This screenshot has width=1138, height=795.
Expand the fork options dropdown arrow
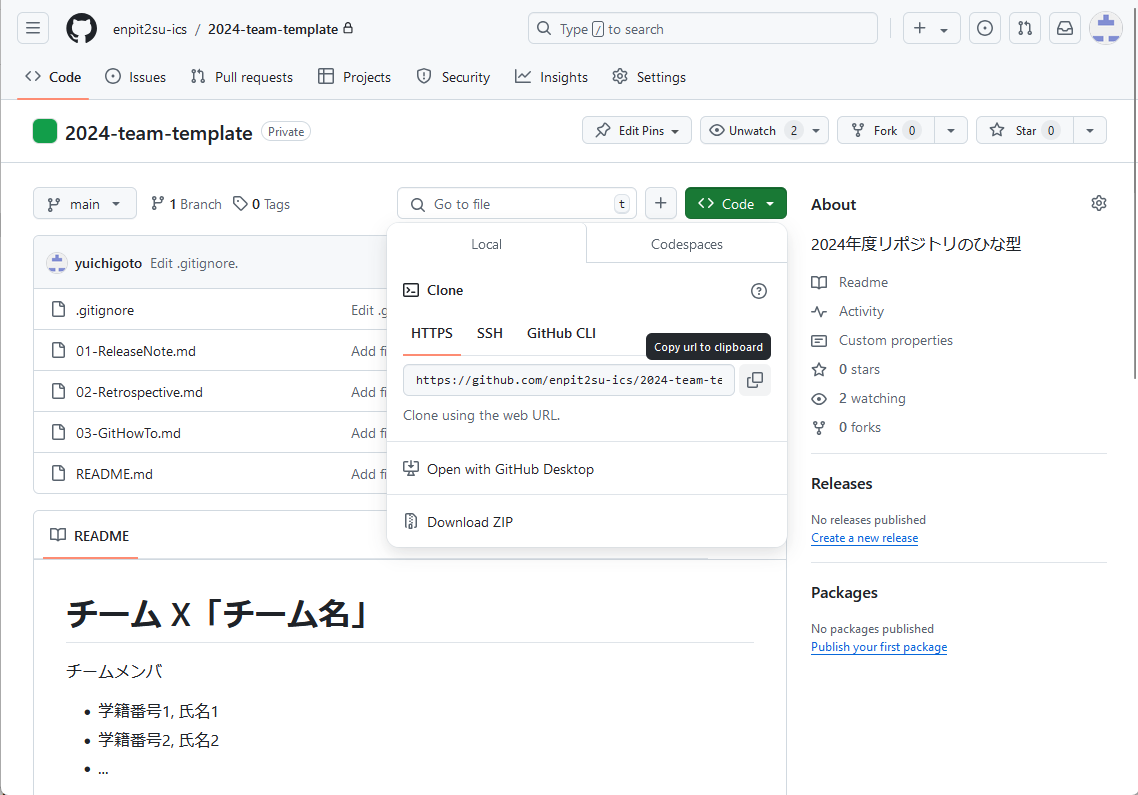pyautogui.click(x=951, y=131)
